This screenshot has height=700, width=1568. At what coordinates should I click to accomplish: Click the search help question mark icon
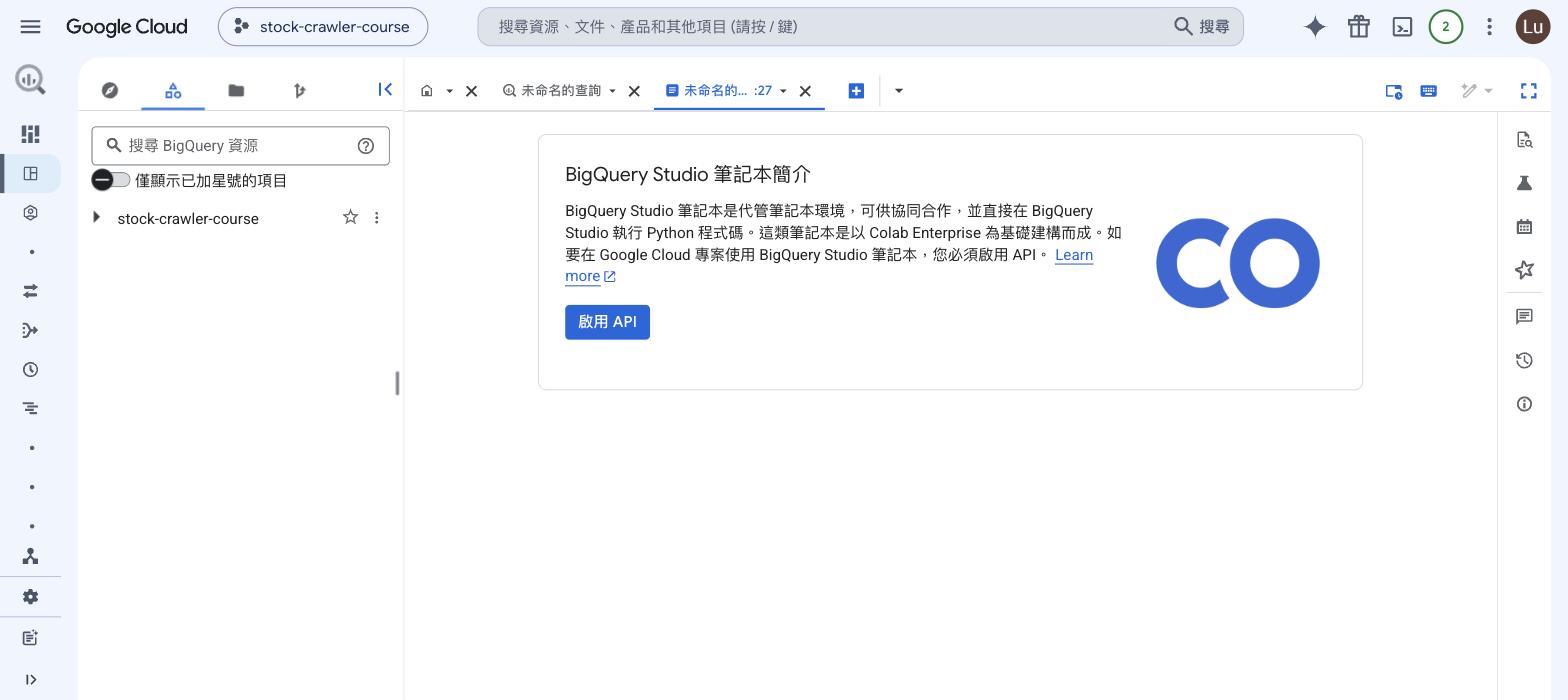tap(366, 146)
